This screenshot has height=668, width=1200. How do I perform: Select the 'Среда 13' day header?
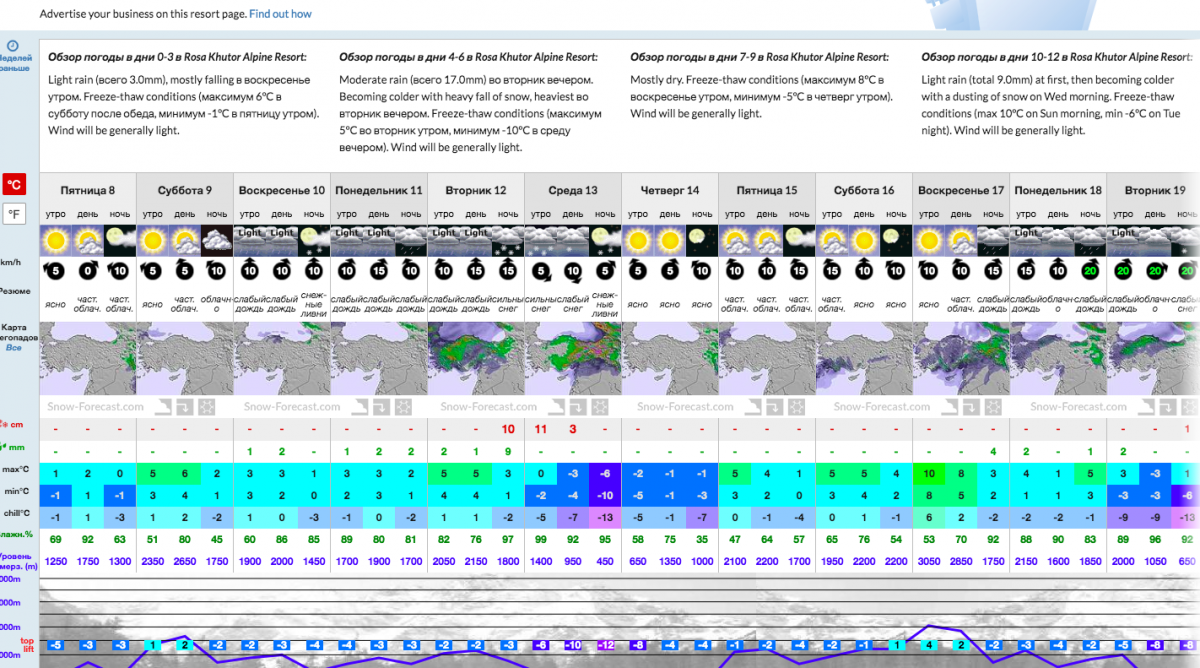click(x=572, y=190)
